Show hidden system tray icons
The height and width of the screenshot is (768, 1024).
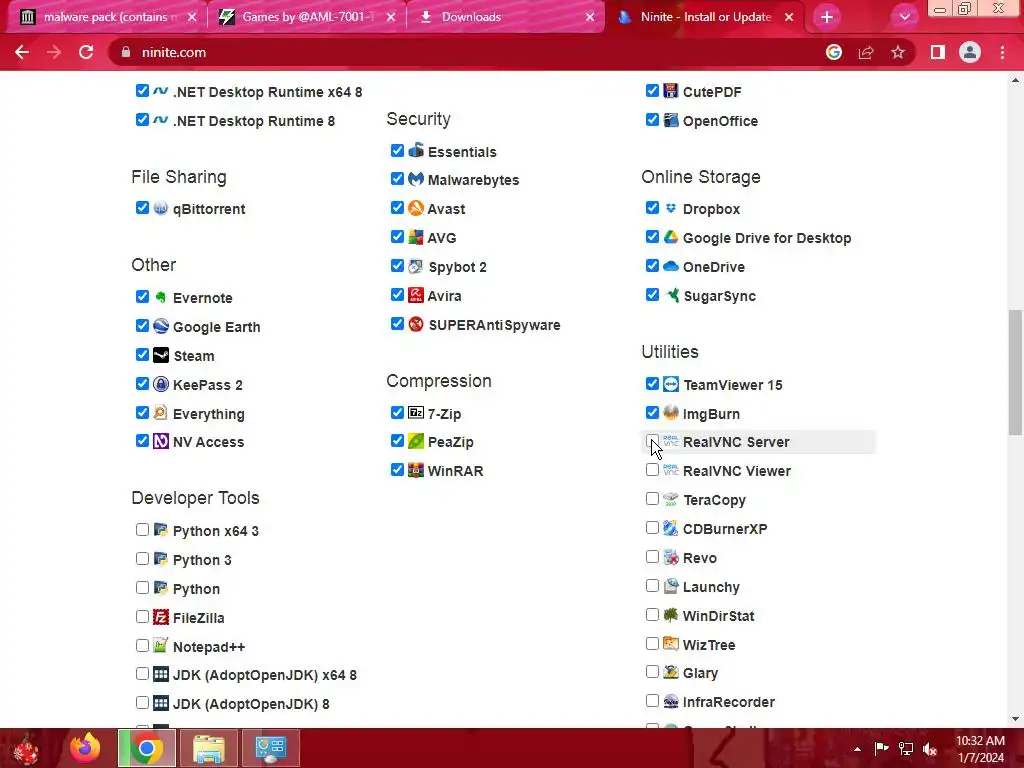(x=857, y=749)
